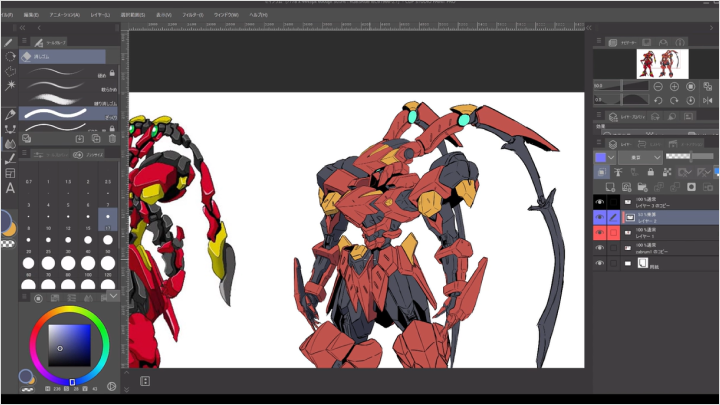Select the brush tool icon above frame tool
This screenshot has height=405, width=720.
click(x=10, y=159)
